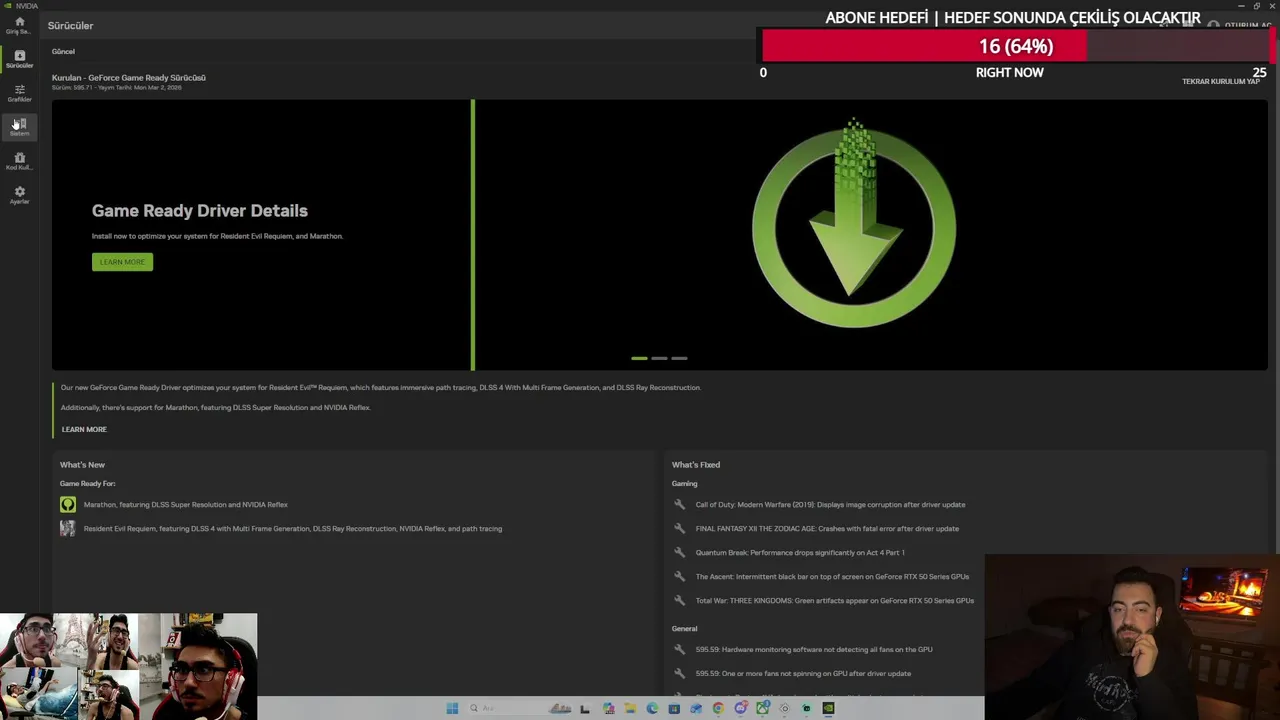Select the first banner carousel indicator

pos(639,358)
